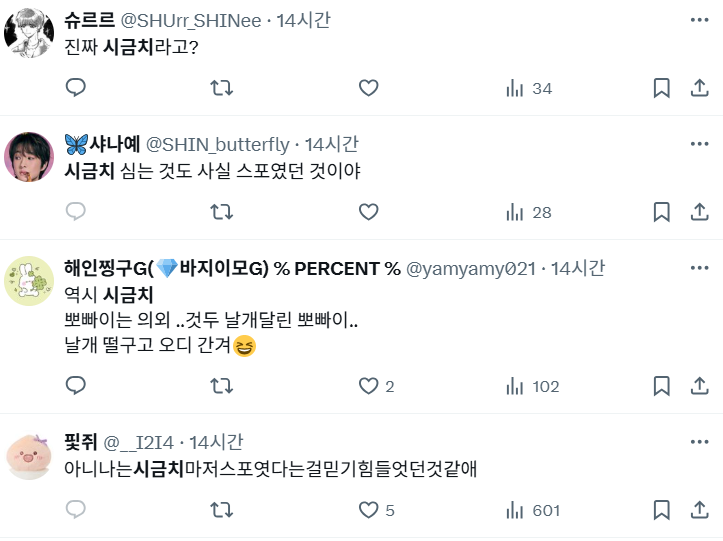View analytics showing 601 views
Viewport: 723px width, 541px height.
[533, 510]
